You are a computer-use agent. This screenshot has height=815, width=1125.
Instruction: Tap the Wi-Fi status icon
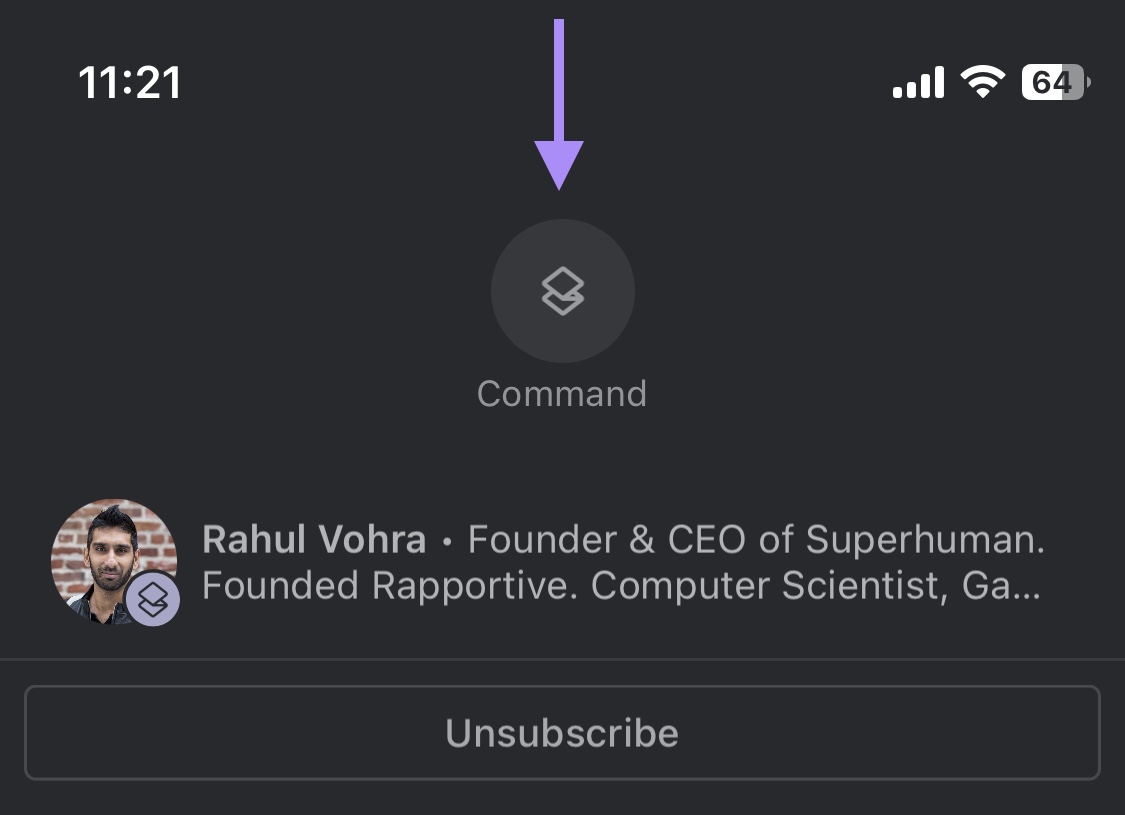[x=983, y=82]
